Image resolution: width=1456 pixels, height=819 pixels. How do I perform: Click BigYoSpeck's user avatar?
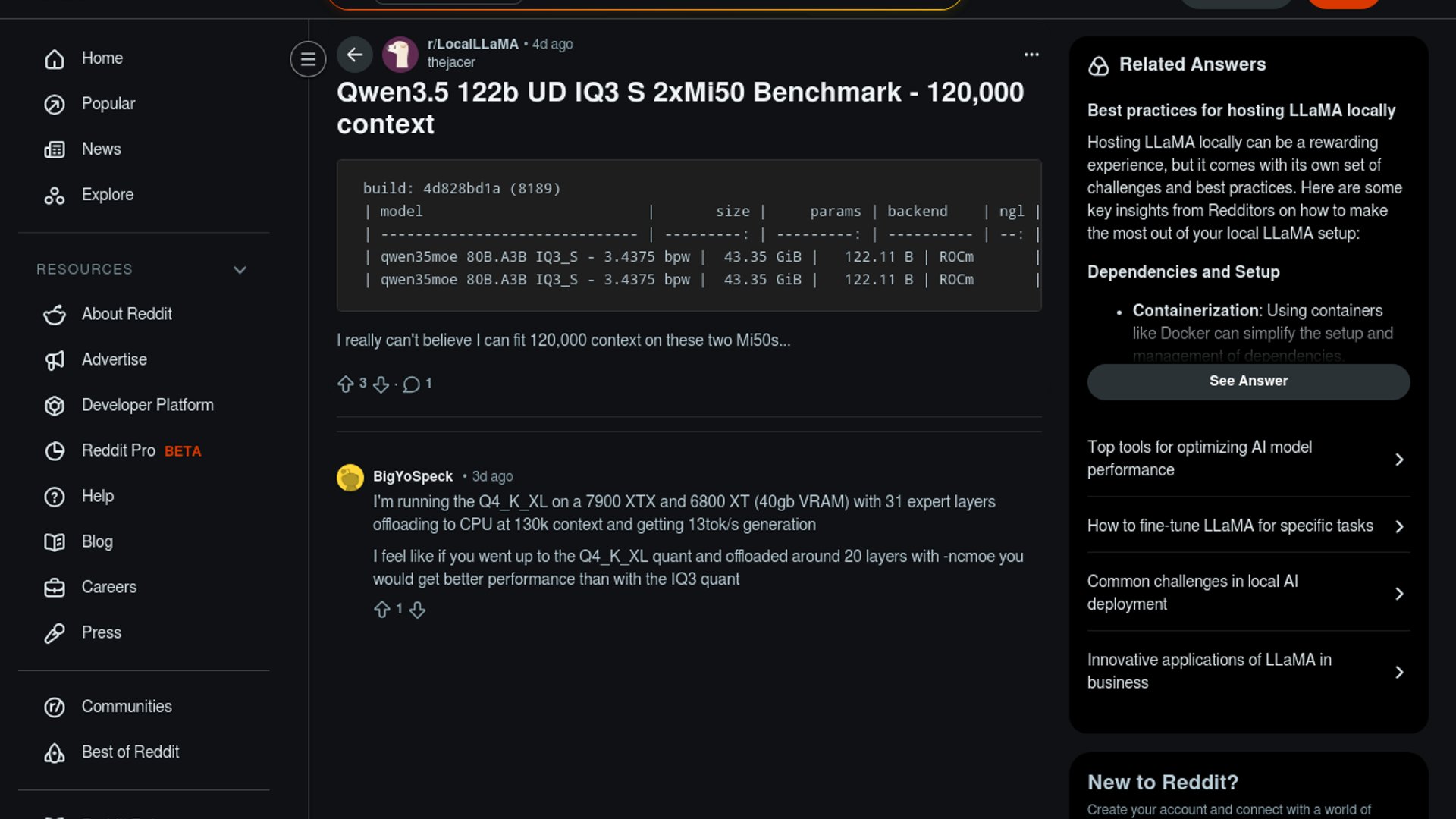coord(350,478)
